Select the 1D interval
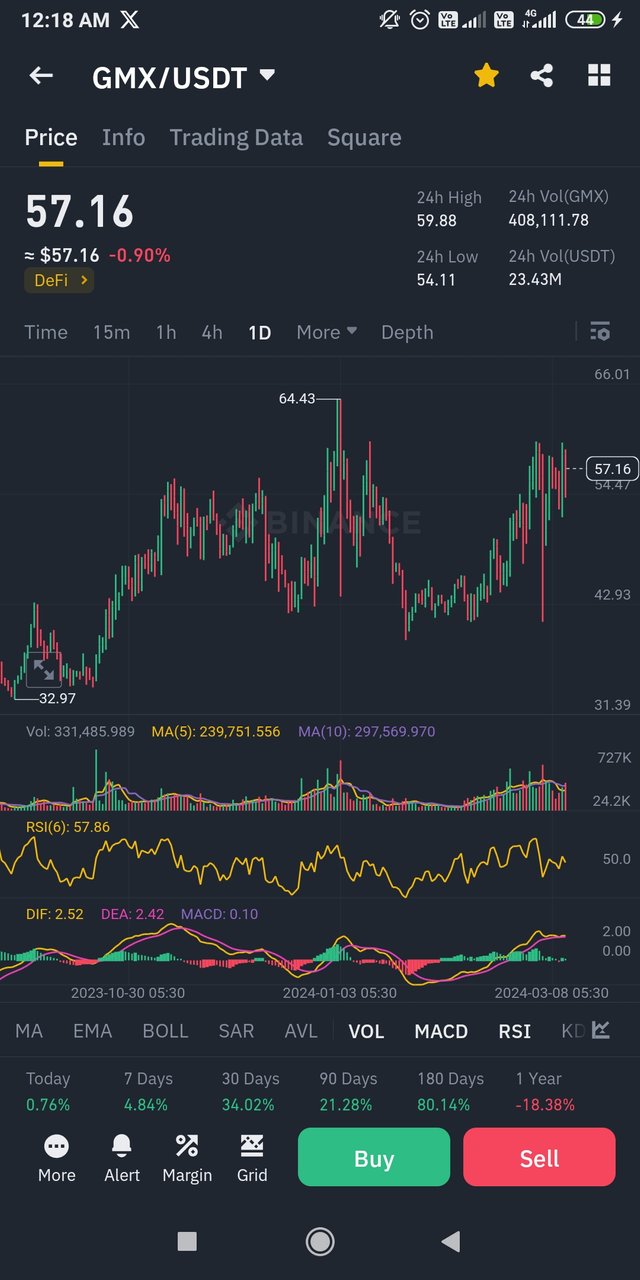This screenshot has height=1280, width=640. [x=259, y=332]
